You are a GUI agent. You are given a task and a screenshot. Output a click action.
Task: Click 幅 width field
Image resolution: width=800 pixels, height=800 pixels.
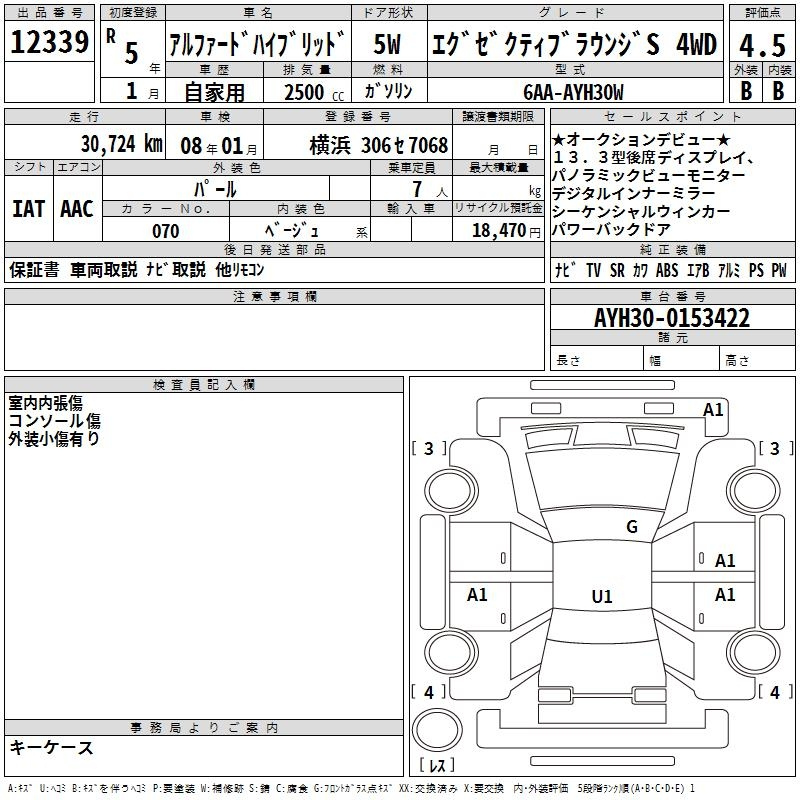pos(682,360)
